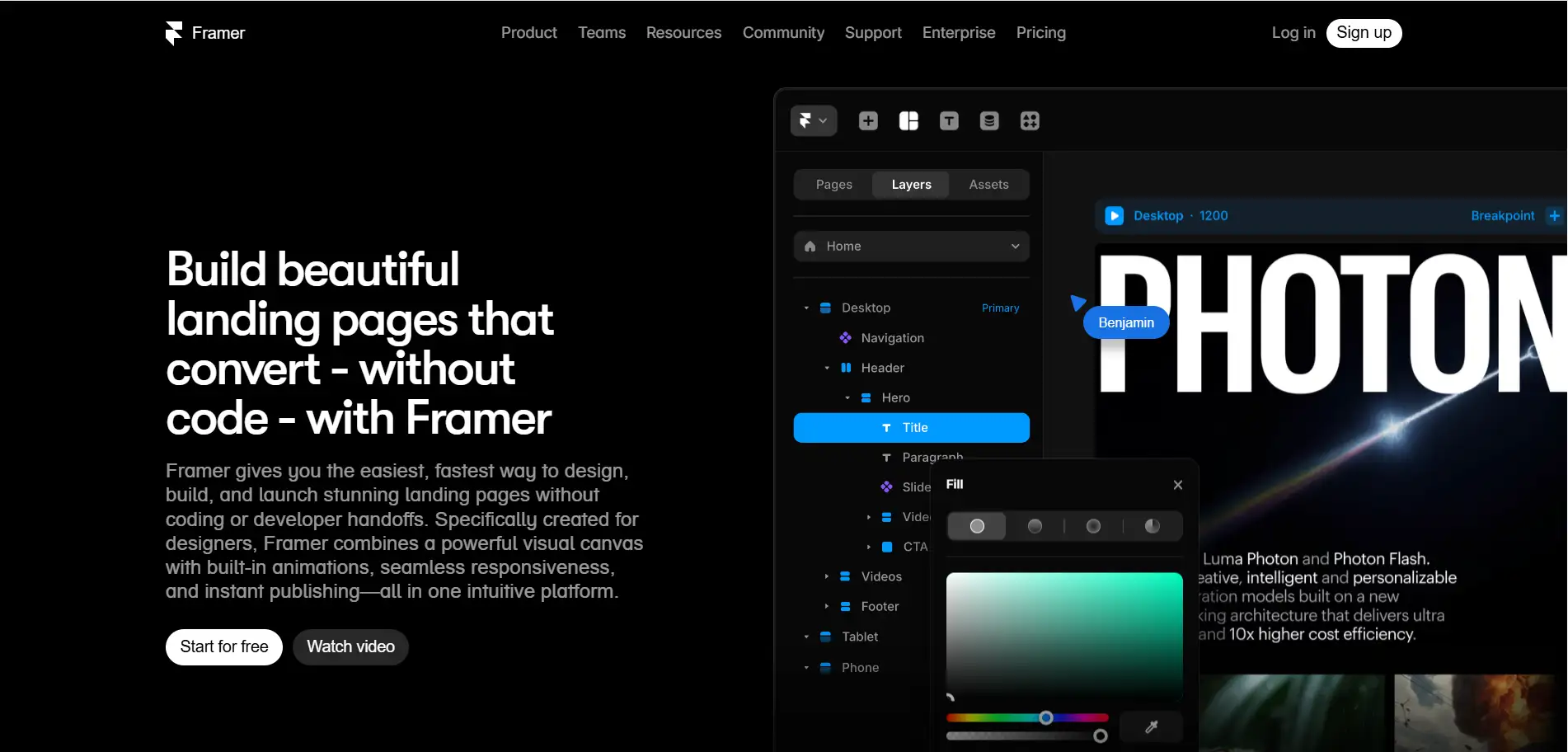
Task: Select the solid fill type option
Action: [976, 525]
